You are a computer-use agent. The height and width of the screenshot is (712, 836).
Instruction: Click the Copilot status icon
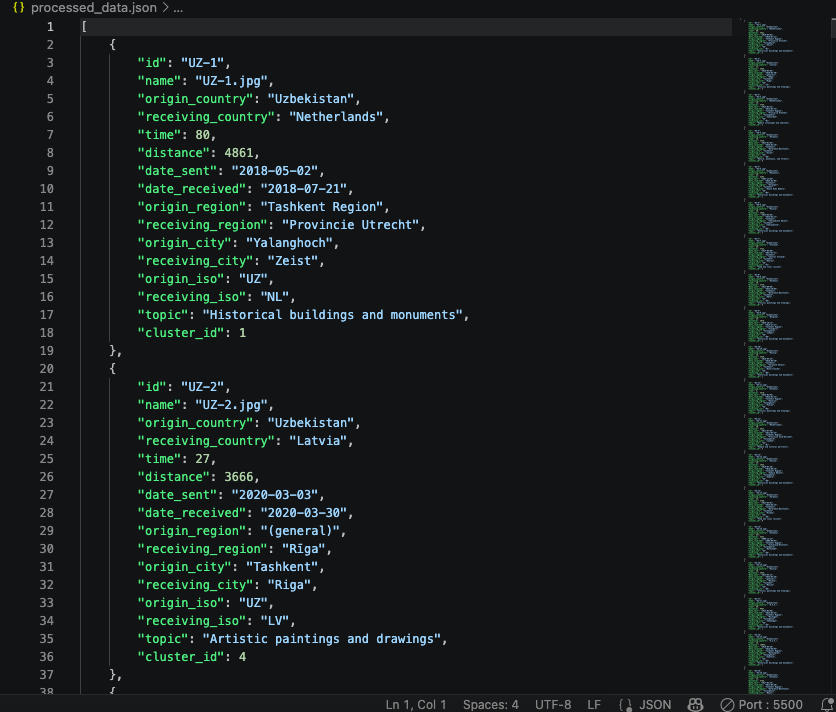[x=696, y=704]
